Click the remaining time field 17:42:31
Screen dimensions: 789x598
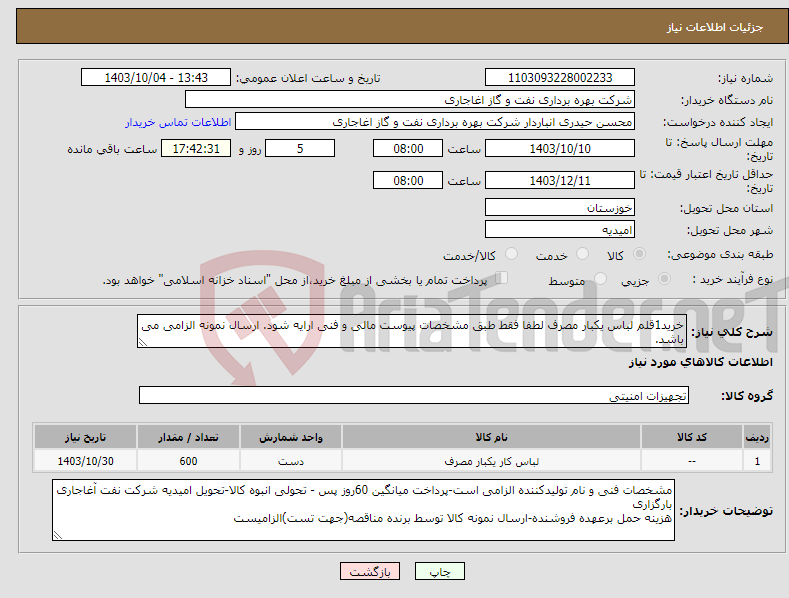tap(196, 148)
